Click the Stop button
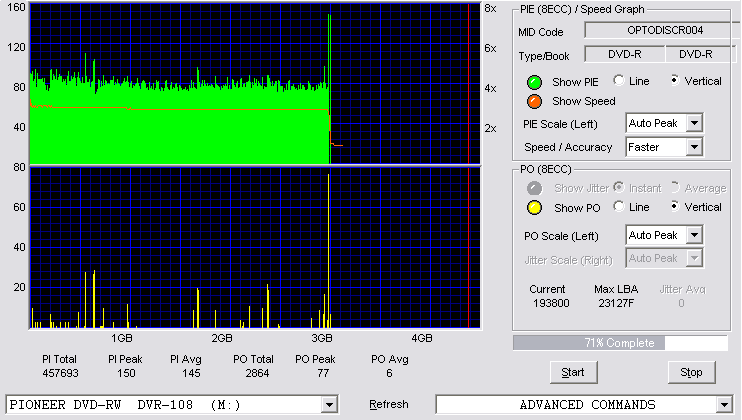Image resolution: width=742 pixels, height=420 pixels. tap(691, 373)
